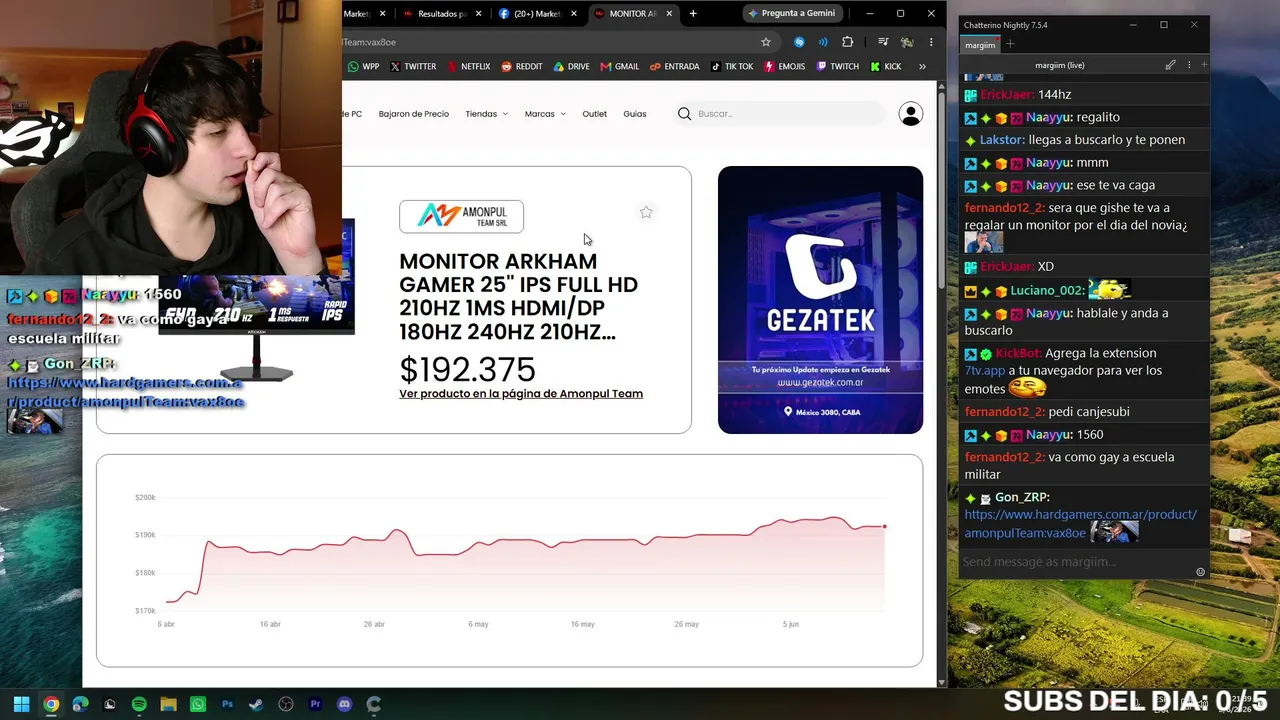Open the EMOJIS bookmark
1280x720 pixels.
tap(785, 67)
